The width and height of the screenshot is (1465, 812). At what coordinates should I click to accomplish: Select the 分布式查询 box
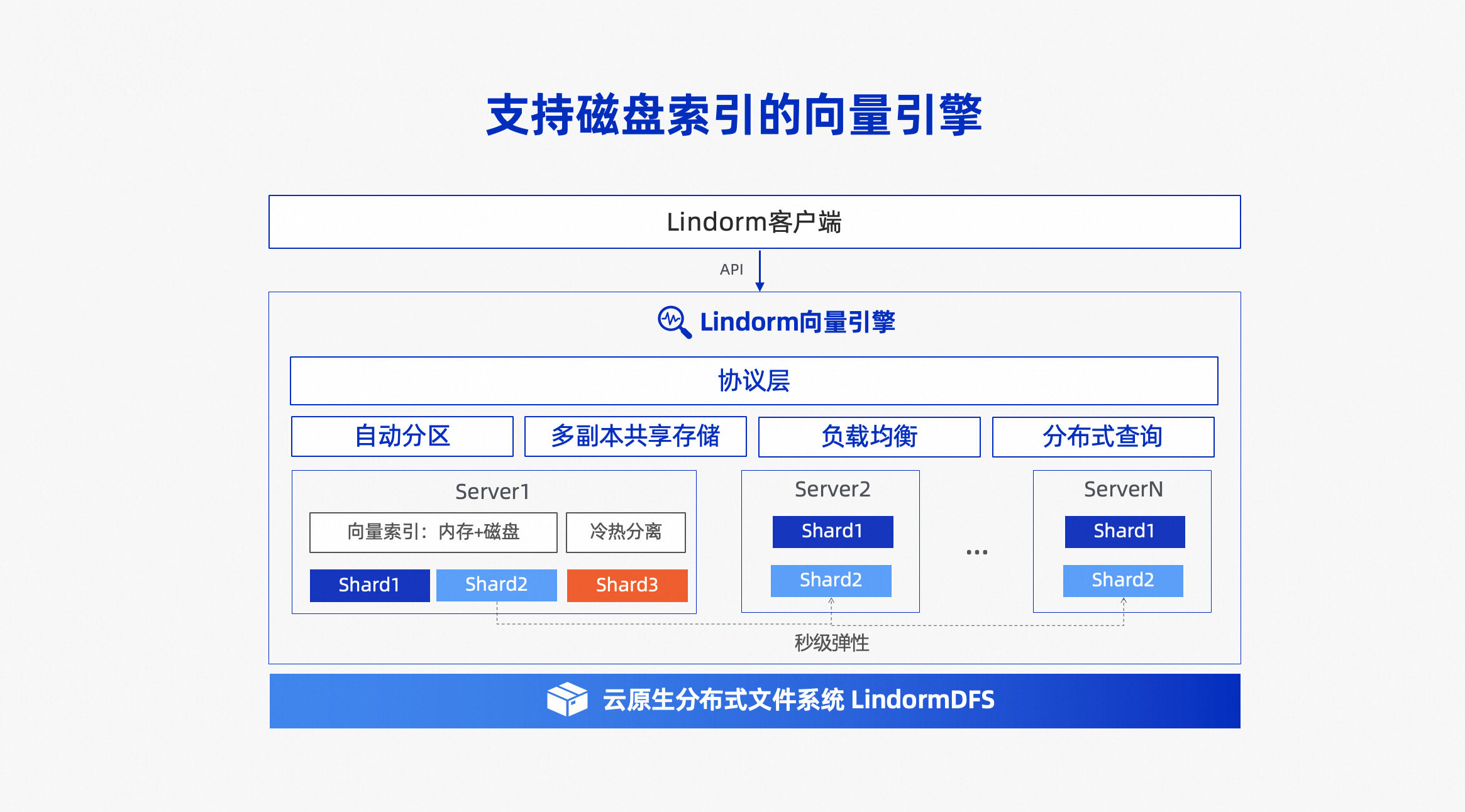(x=1102, y=436)
